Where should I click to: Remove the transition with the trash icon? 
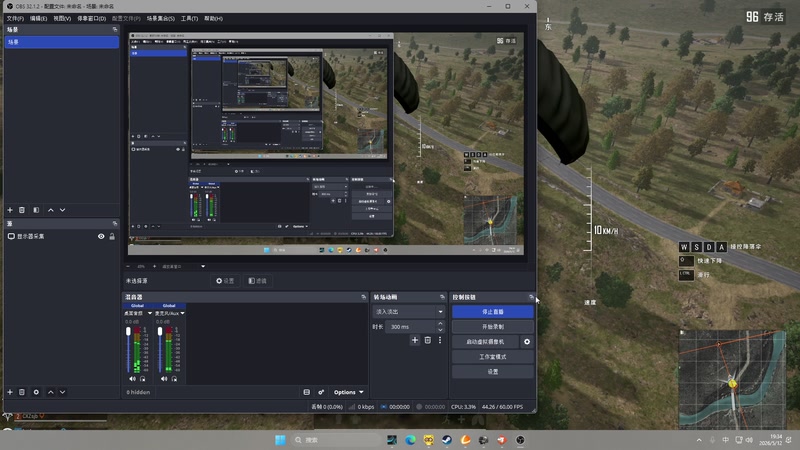coord(428,340)
